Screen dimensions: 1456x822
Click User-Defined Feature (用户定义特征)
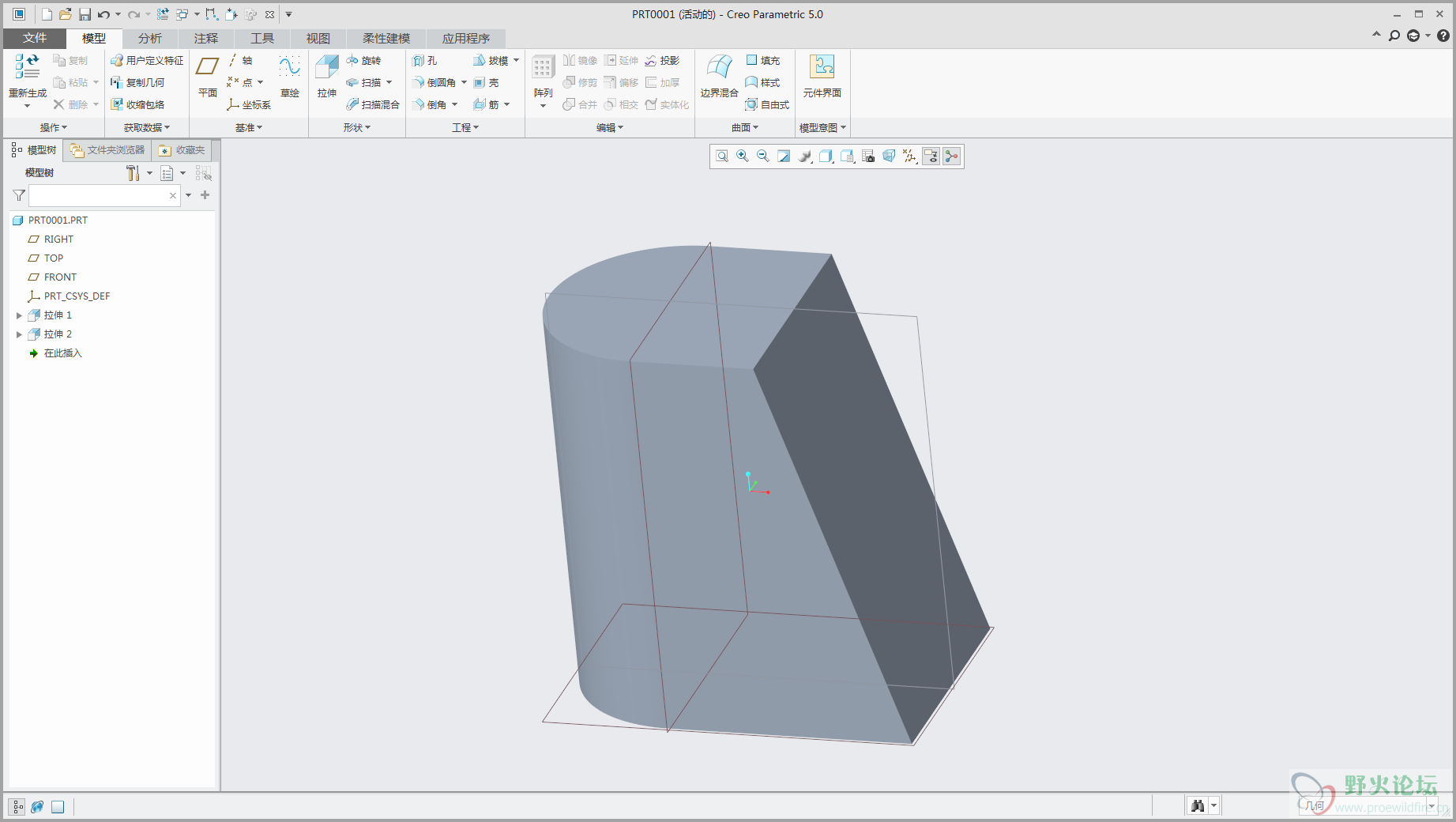[x=147, y=60]
